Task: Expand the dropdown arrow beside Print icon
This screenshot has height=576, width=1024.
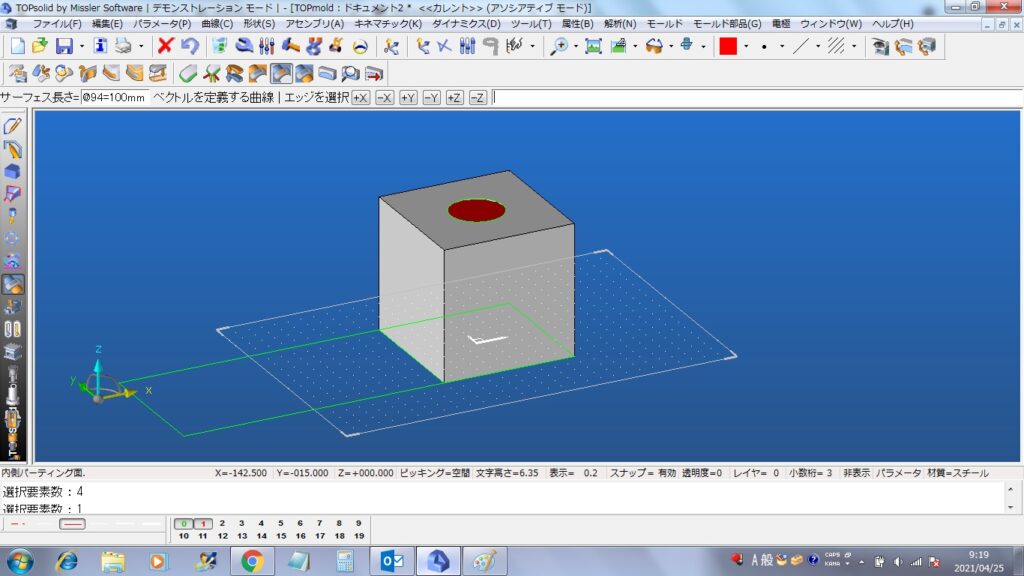Action: (141, 46)
